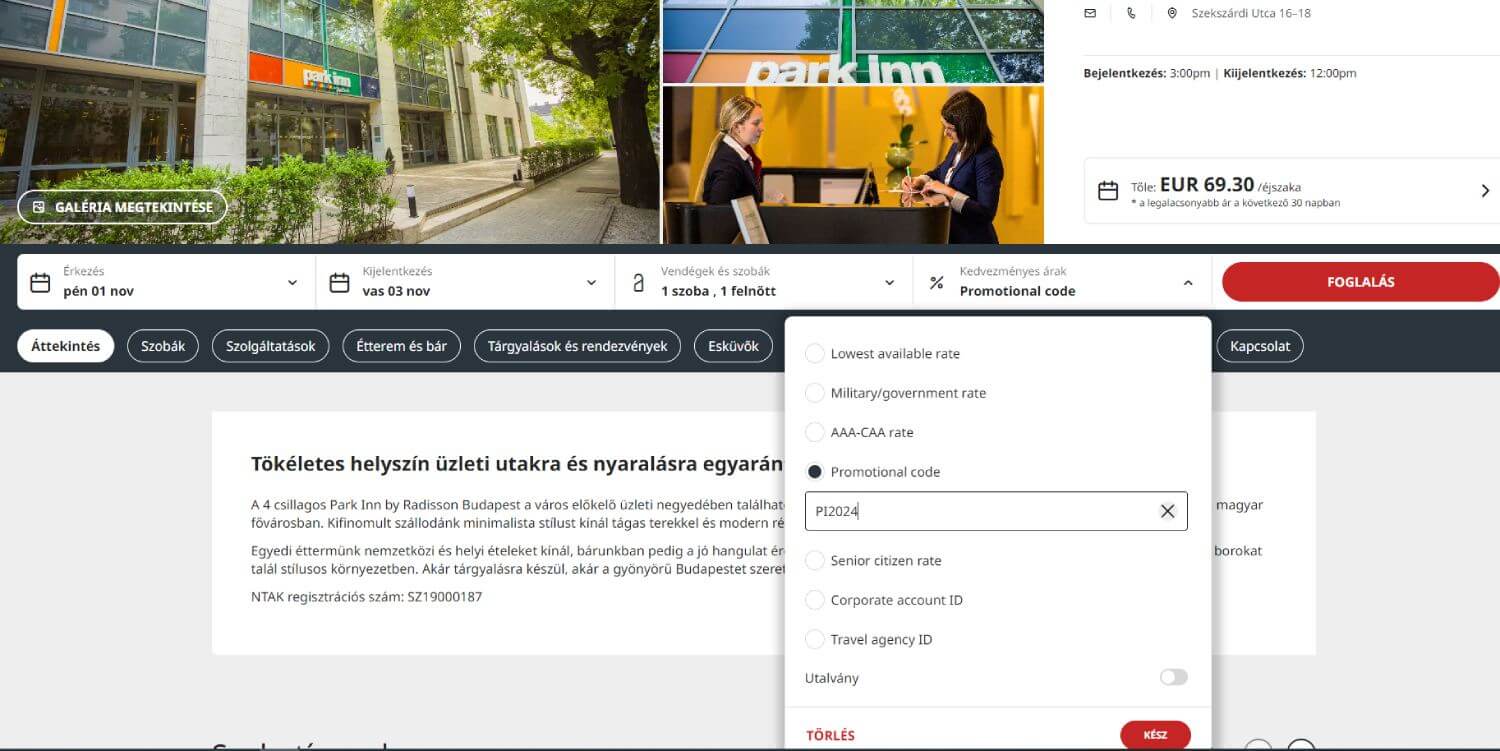
Task: Click the percent discount icon
Action: 936,283
